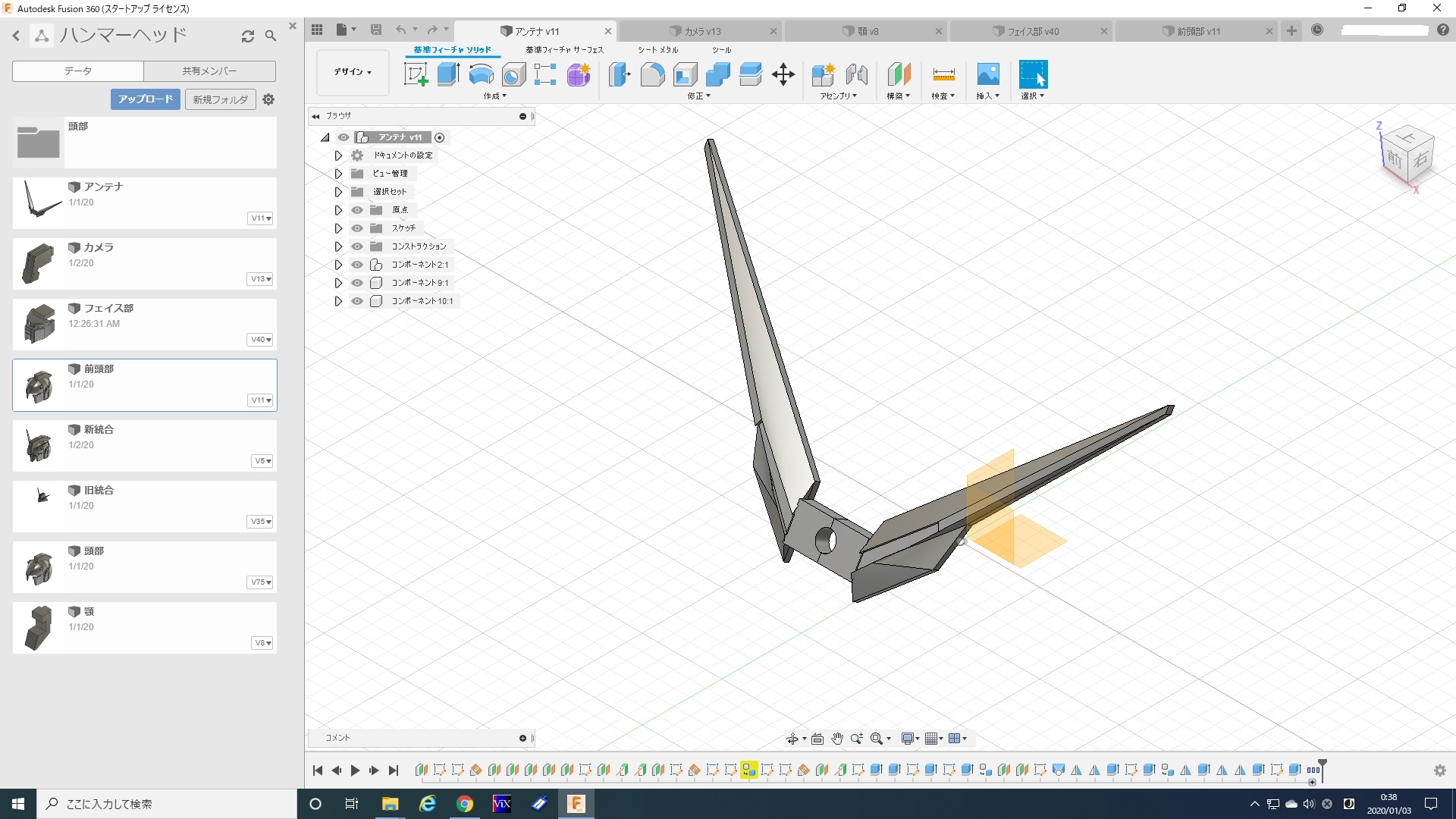Viewport: 1456px width, 819px height.
Task: Click the Insert image icon
Action: (x=987, y=74)
